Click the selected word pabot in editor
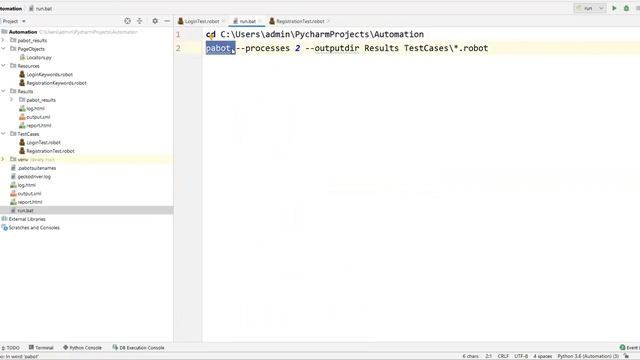 click(x=218, y=48)
